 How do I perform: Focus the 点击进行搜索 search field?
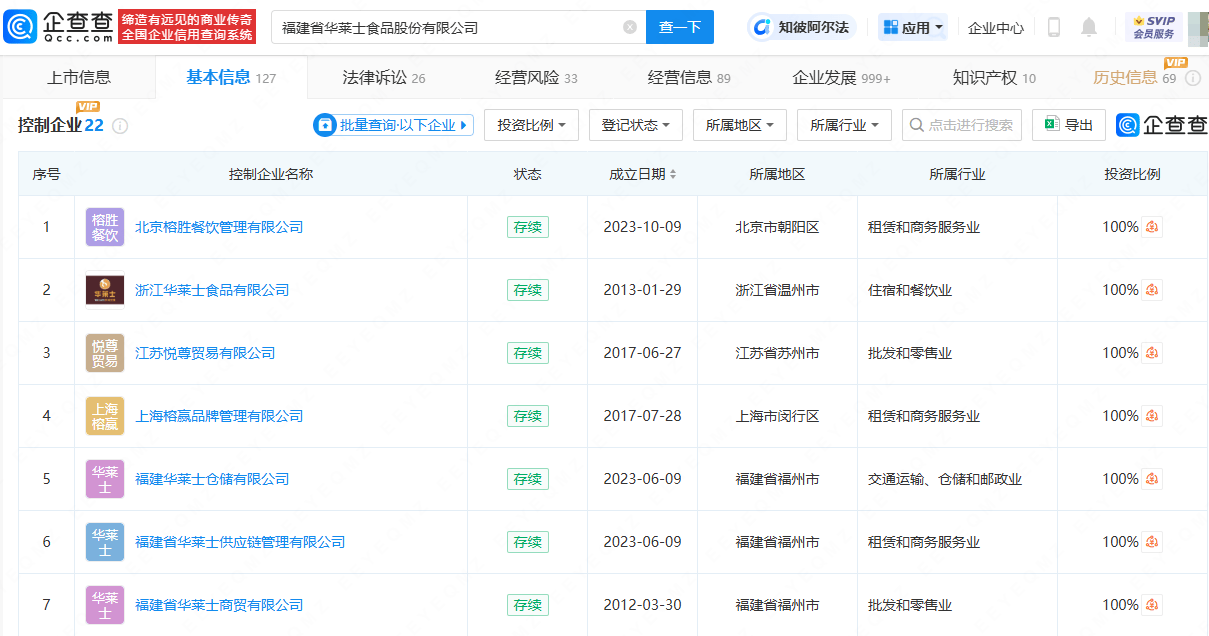(x=962, y=125)
